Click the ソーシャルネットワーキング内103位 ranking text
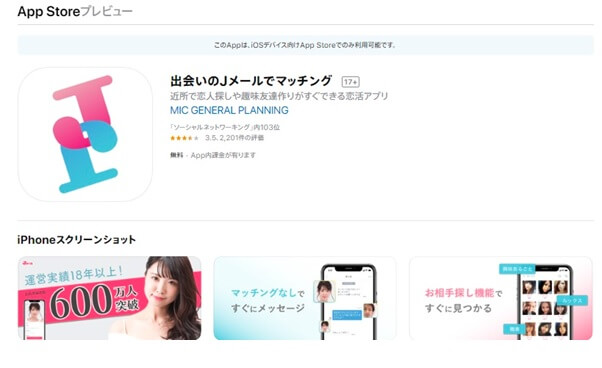 (225, 127)
